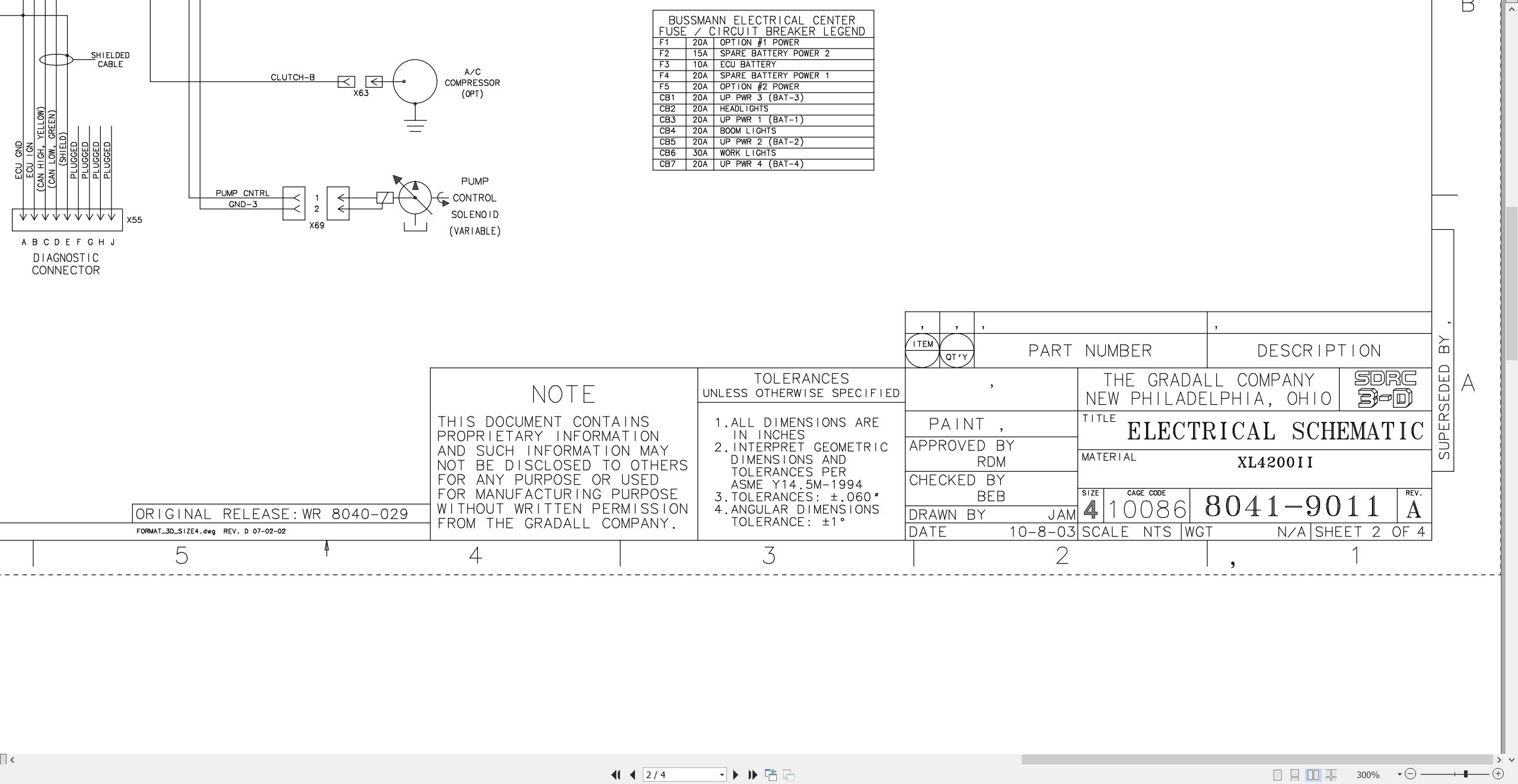Click the DATE 10-8-03 value
Image resolution: width=1518 pixels, height=784 pixels.
[1042, 532]
